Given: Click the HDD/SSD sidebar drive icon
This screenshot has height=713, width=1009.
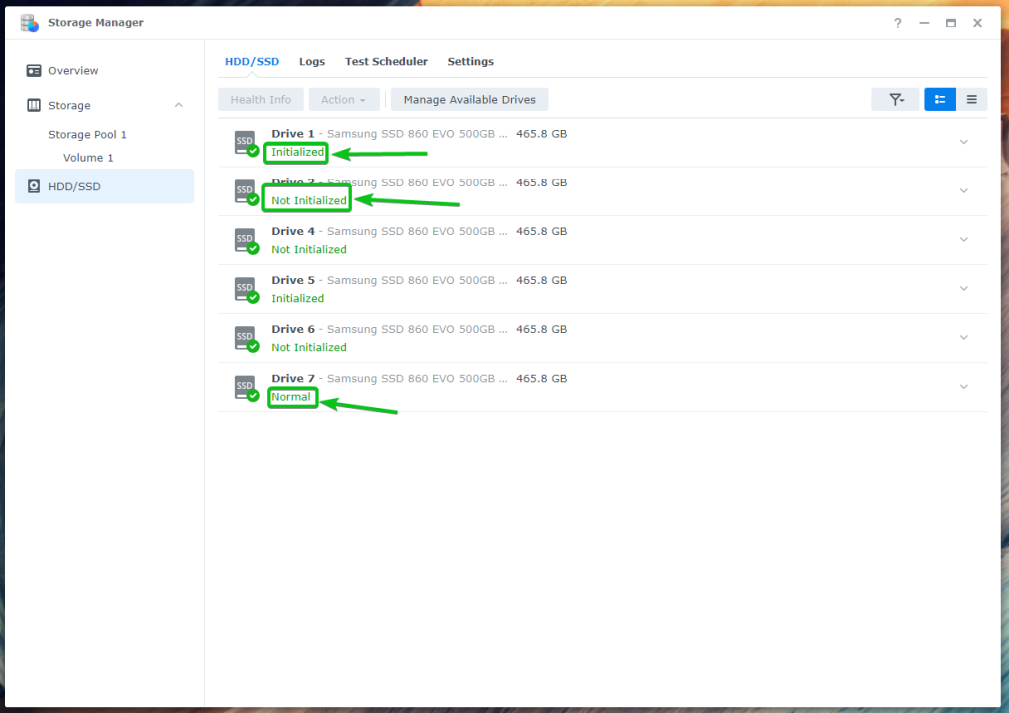Looking at the screenshot, I should click(x=33, y=187).
